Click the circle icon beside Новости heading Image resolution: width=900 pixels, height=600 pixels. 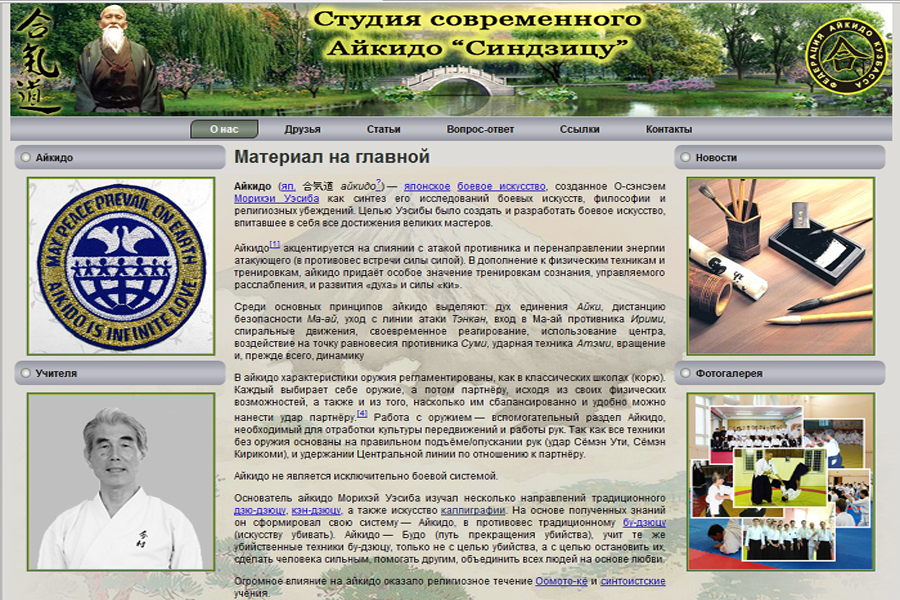(x=686, y=155)
